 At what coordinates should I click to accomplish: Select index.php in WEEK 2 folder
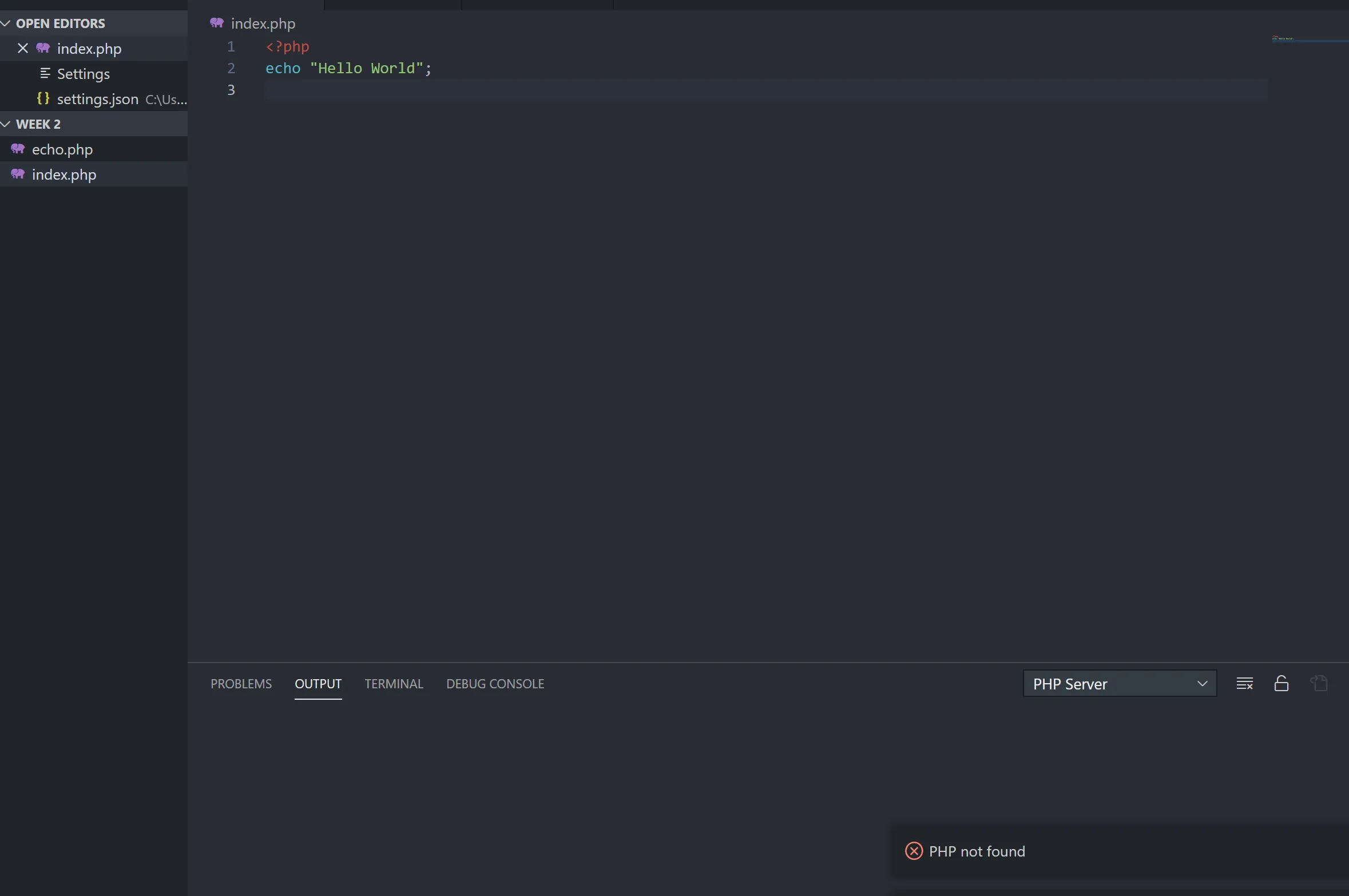pos(64,175)
